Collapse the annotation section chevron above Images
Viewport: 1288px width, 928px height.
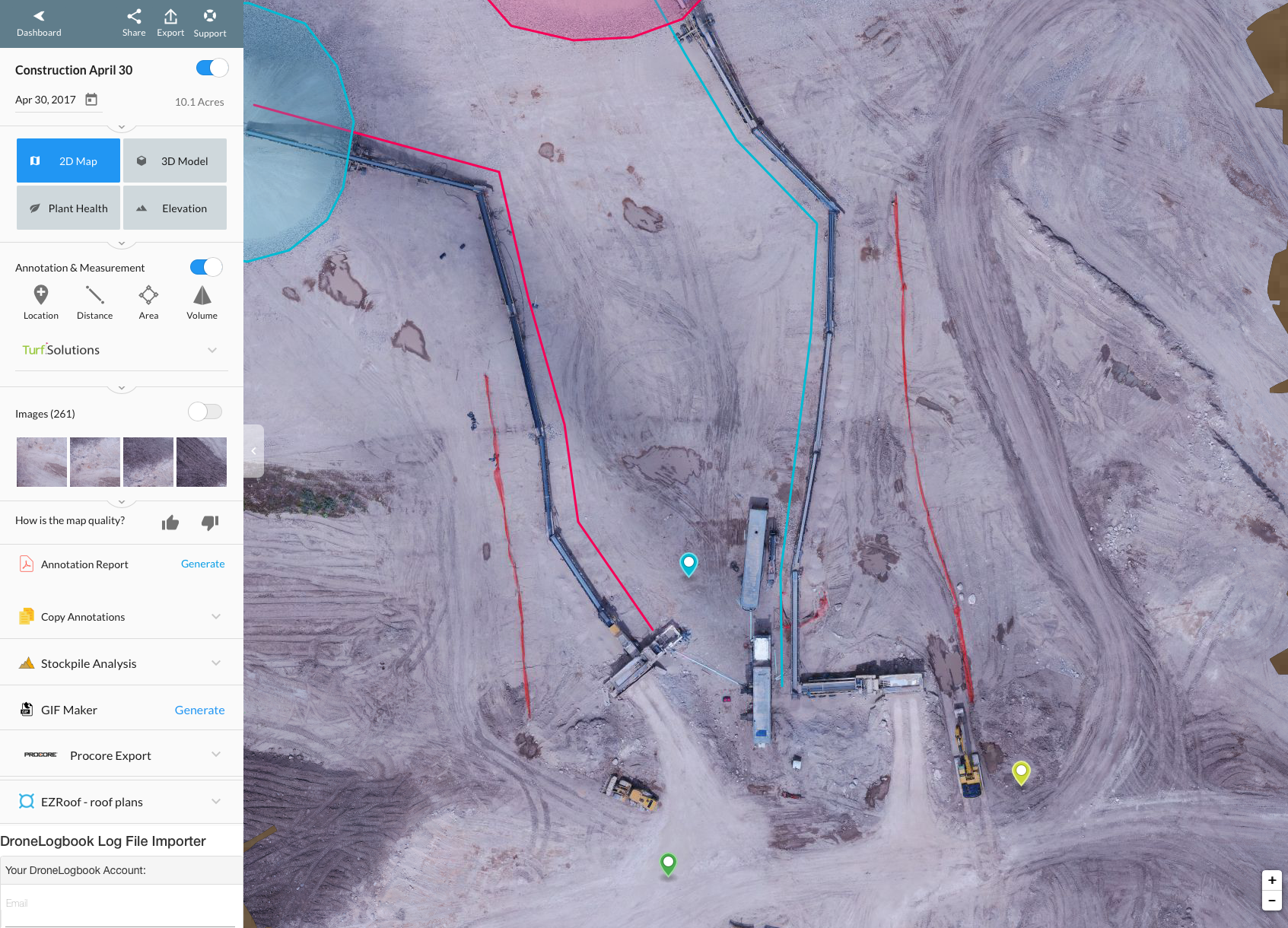(122, 388)
